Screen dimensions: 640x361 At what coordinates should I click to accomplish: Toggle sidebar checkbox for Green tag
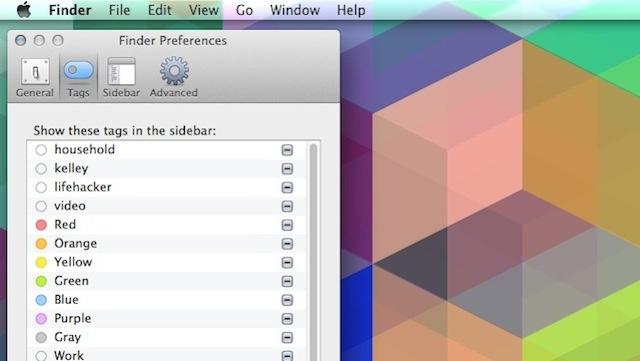pyautogui.click(x=287, y=281)
